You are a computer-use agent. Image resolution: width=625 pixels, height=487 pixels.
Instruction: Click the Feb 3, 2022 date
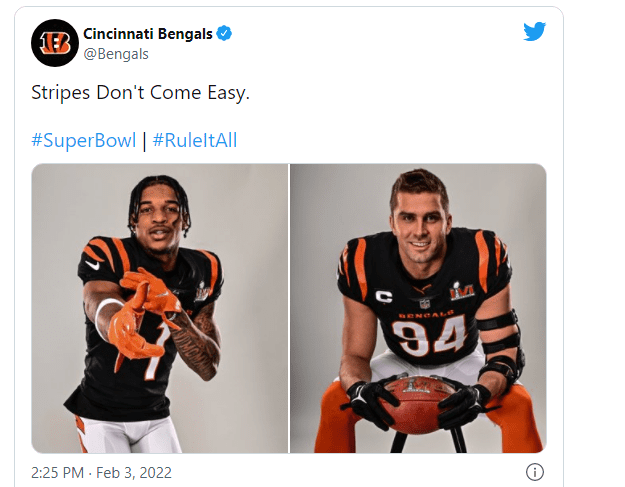coord(134,473)
